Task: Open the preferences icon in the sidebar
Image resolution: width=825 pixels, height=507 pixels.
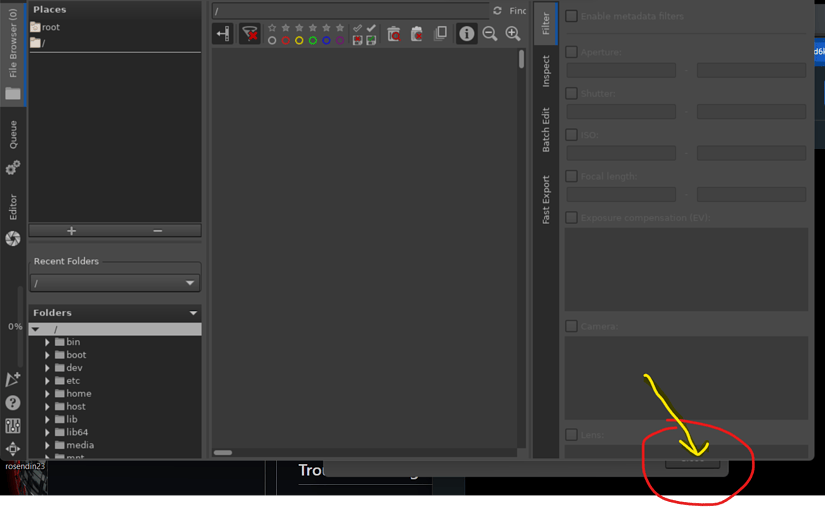Action: point(13,425)
